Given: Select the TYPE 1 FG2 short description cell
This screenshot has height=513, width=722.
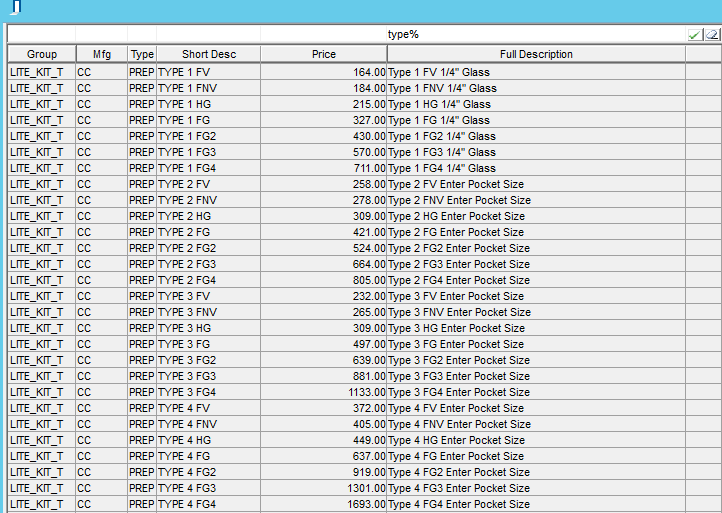Looking at the screenshot, I should [209, 136].
